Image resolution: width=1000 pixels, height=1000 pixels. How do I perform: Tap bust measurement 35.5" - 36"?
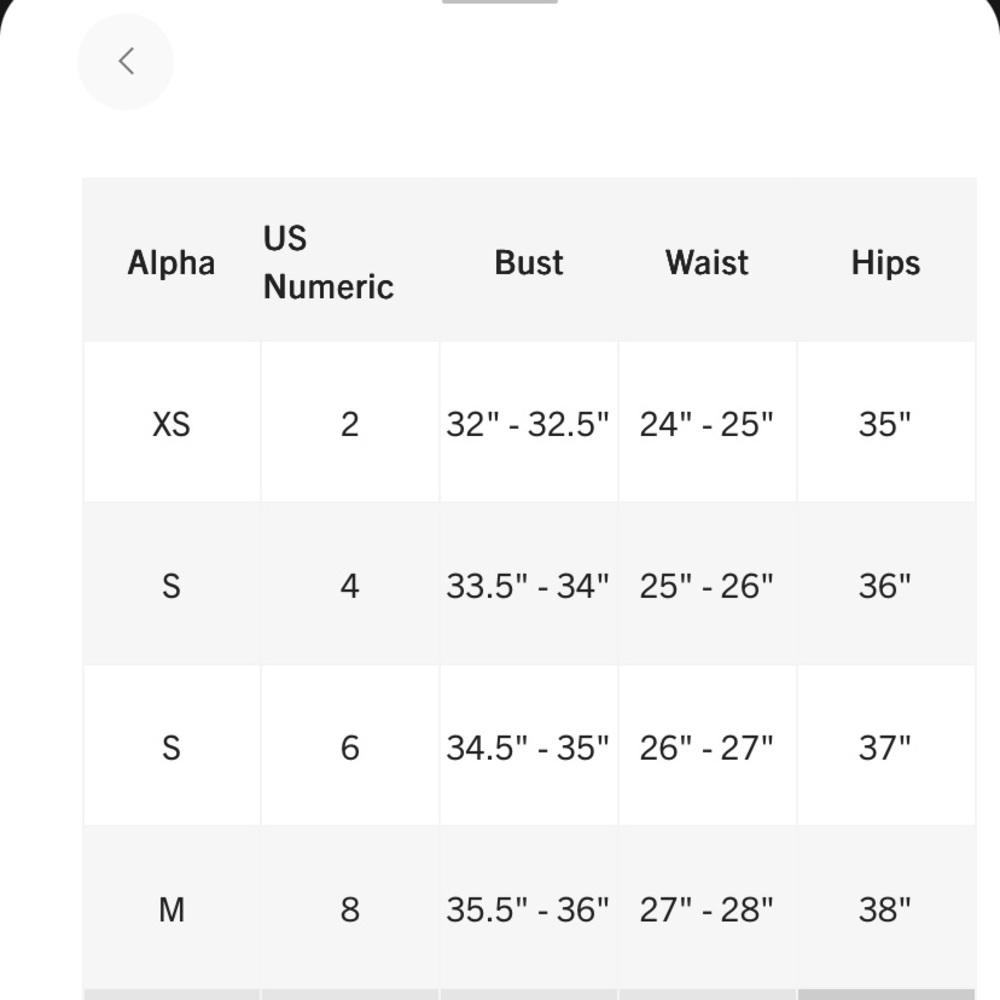528,909
